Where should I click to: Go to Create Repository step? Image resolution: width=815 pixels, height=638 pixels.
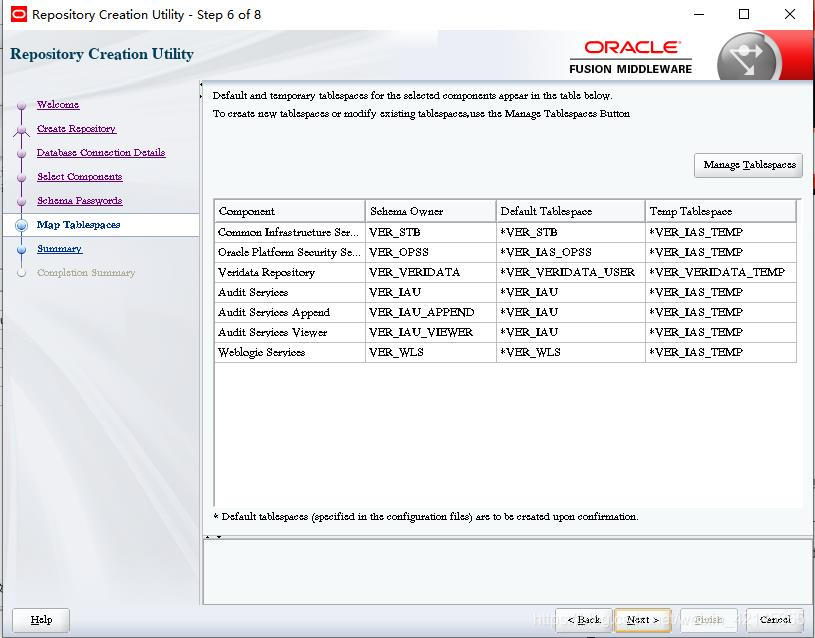click(x=76, y=128)
